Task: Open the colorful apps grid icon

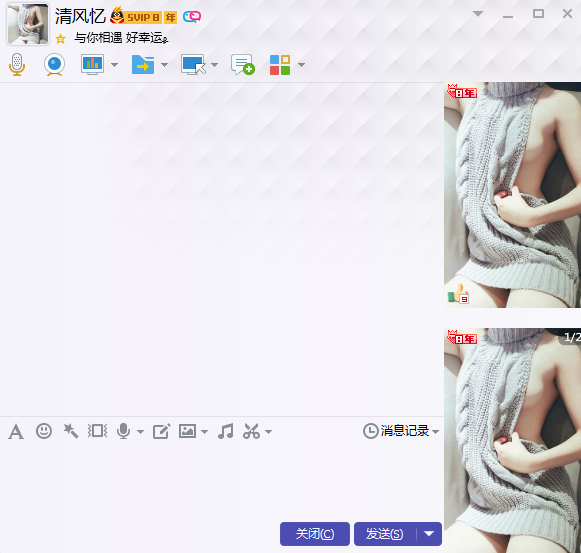Action: 280,65
